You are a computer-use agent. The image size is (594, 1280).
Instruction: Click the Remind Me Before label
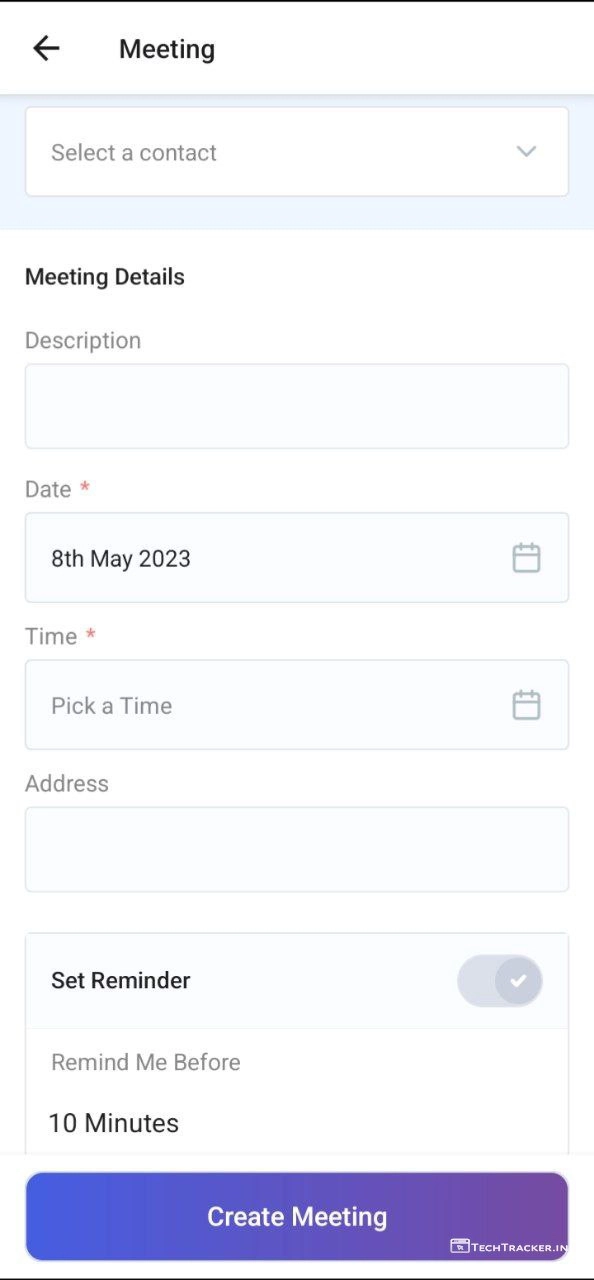pyautogui.click(x=146, y=1062)
